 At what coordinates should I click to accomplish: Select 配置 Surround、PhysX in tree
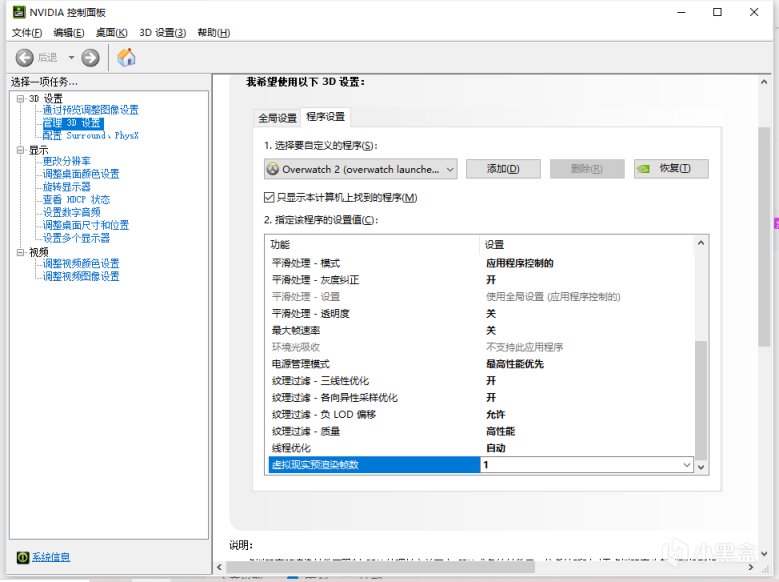90,136
